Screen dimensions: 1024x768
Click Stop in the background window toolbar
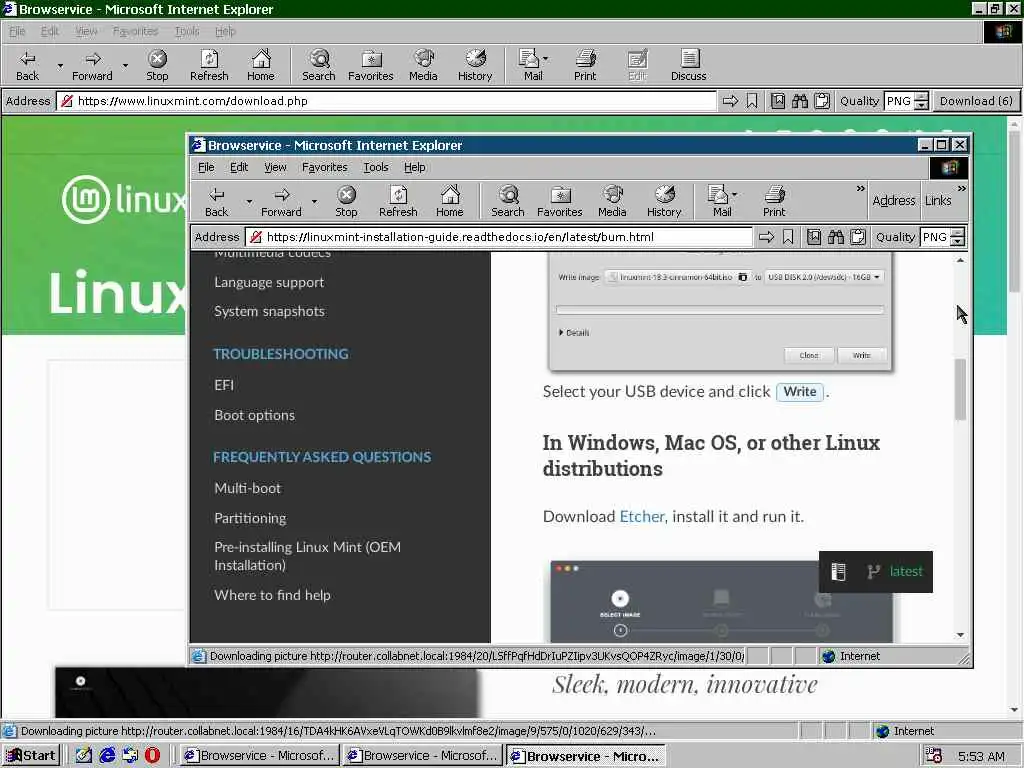click(x=157, y=65)
